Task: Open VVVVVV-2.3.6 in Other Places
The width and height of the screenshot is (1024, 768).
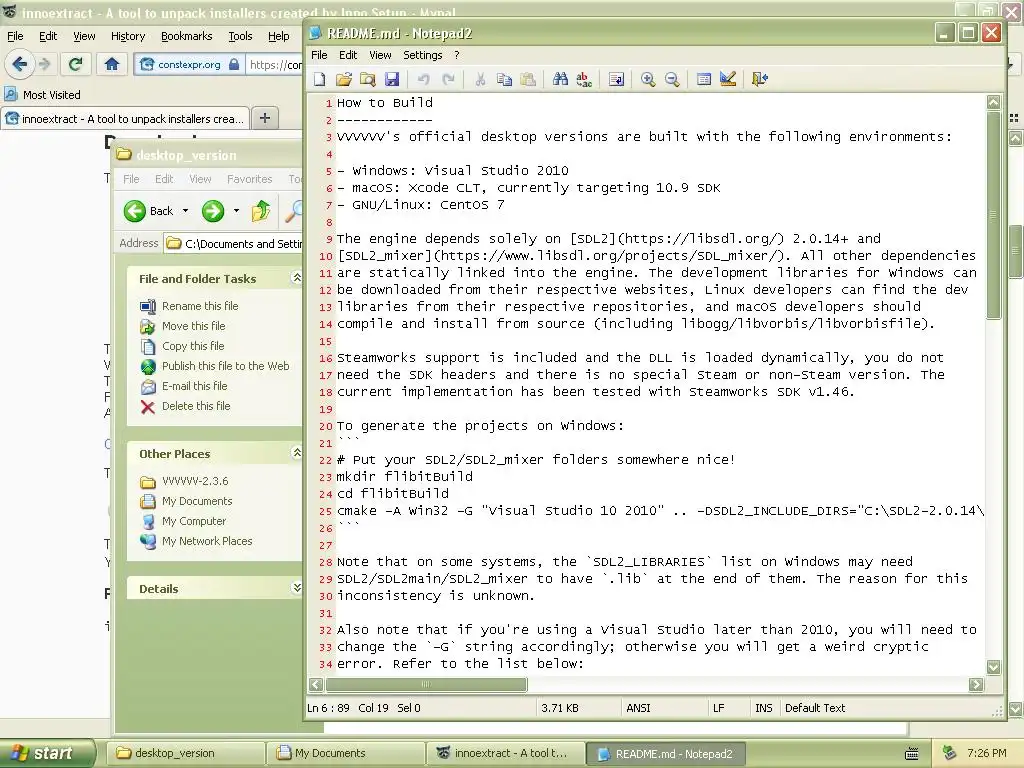Action: tap(195, 481)
